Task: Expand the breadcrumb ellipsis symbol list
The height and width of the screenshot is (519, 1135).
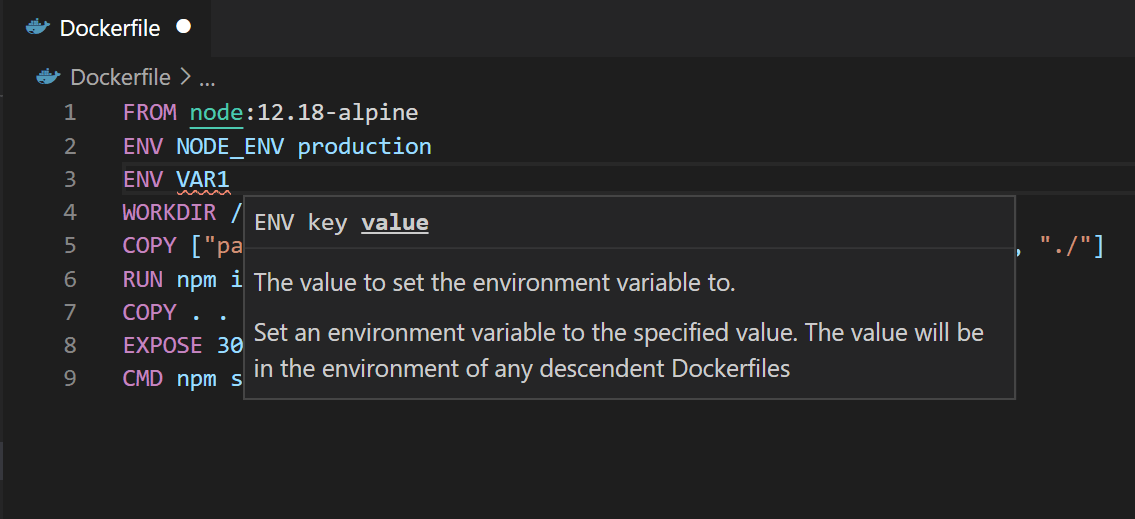Action: tap(207, 78)
